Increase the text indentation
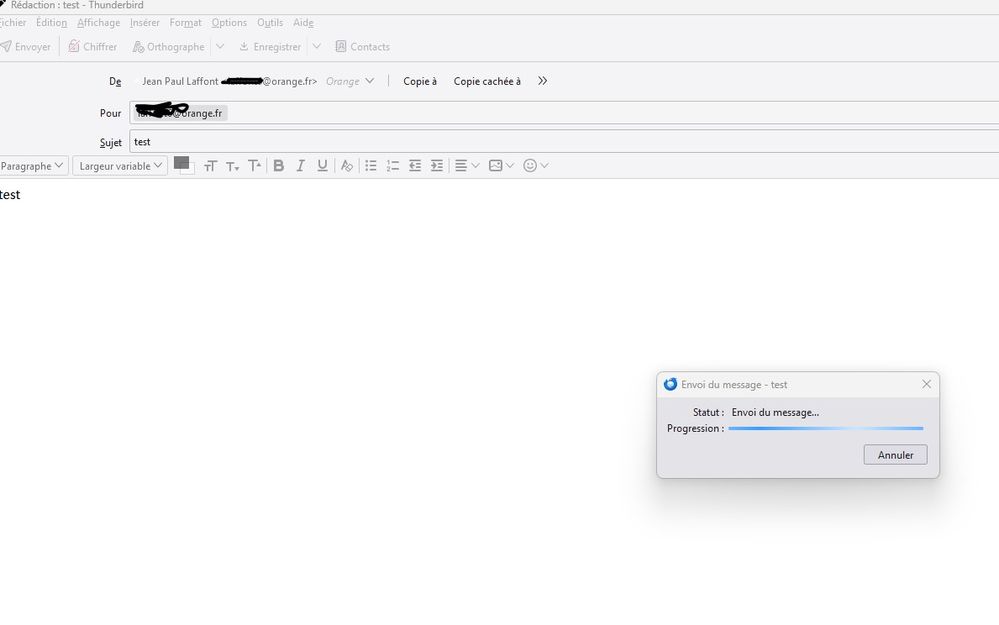Screen dimensions: 999x625 pos(436,165)
